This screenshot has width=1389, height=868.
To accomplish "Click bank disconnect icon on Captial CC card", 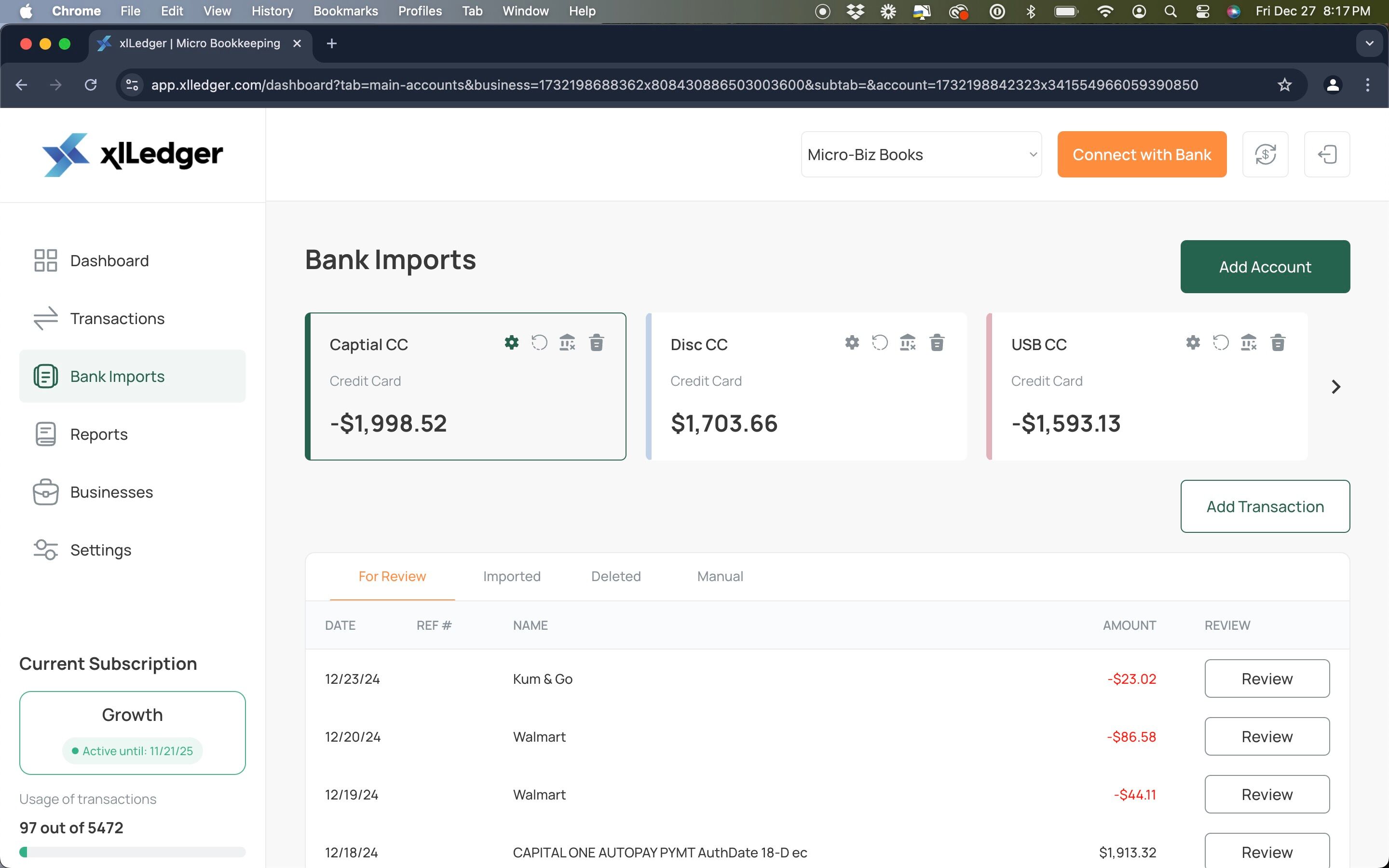I will pos(567,343).
